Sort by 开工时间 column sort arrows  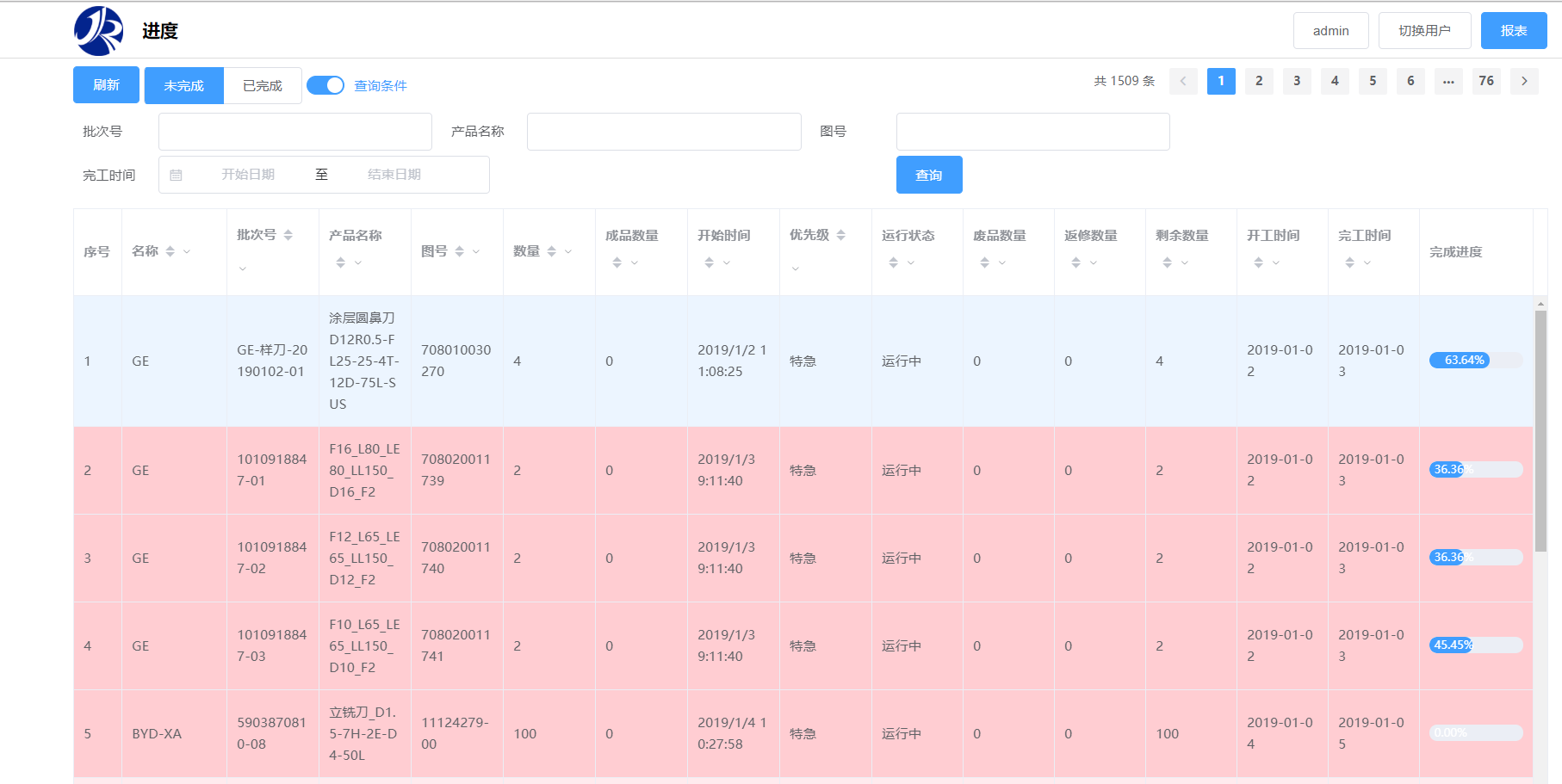pyautogui.click(x=1259, y=262)
